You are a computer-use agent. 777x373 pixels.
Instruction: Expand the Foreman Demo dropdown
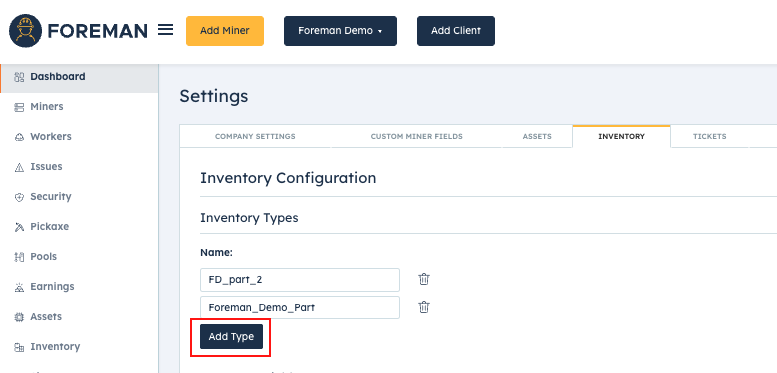(340, 31)
